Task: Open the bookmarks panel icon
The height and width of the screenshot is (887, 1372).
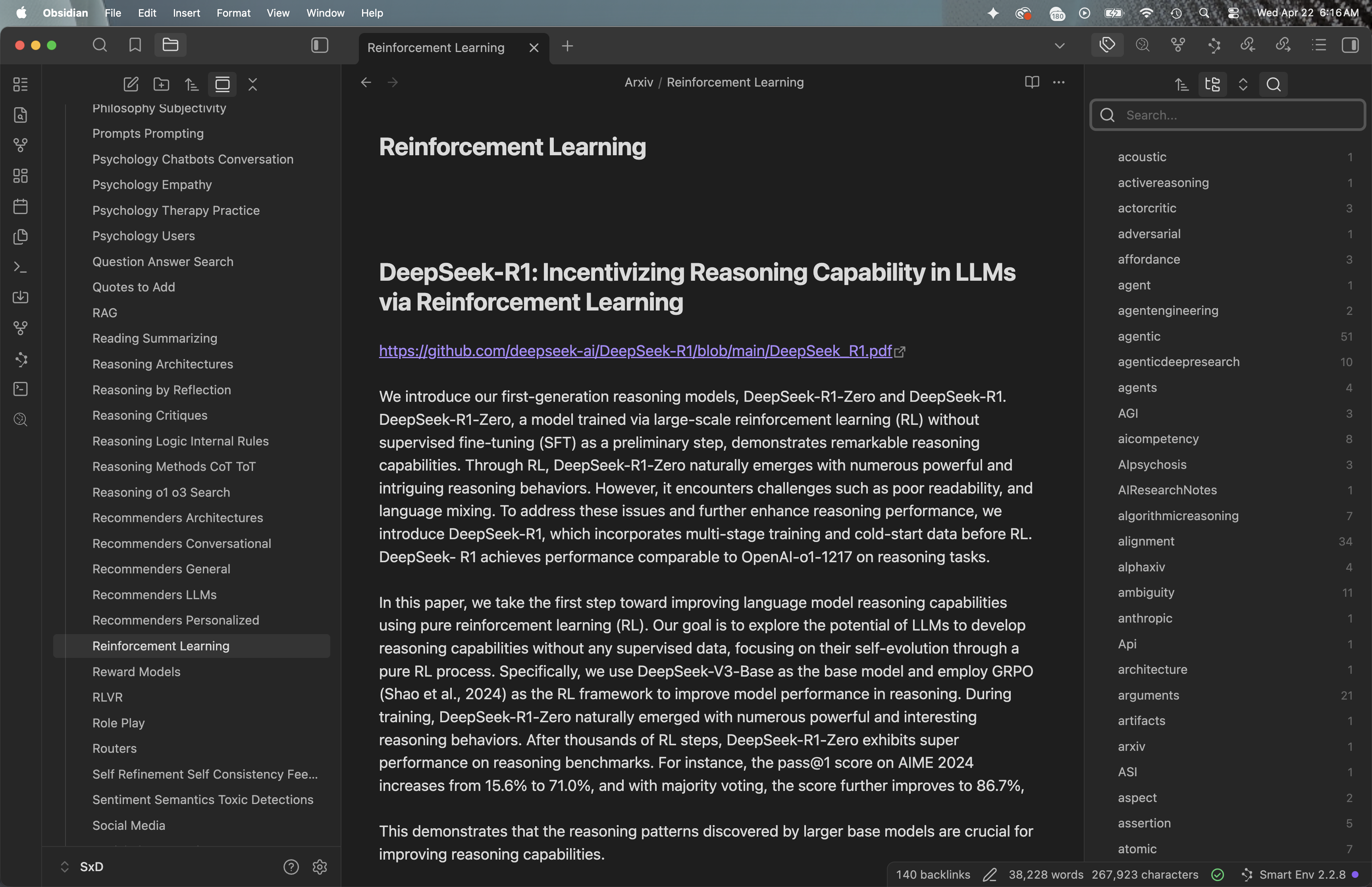Action: [x=135, y=45]
